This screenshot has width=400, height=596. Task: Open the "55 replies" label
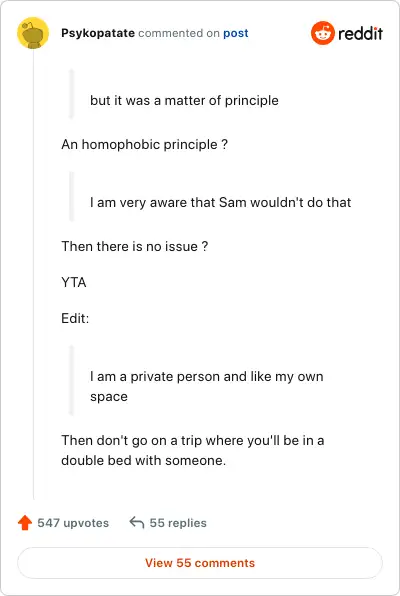(178, 523)
